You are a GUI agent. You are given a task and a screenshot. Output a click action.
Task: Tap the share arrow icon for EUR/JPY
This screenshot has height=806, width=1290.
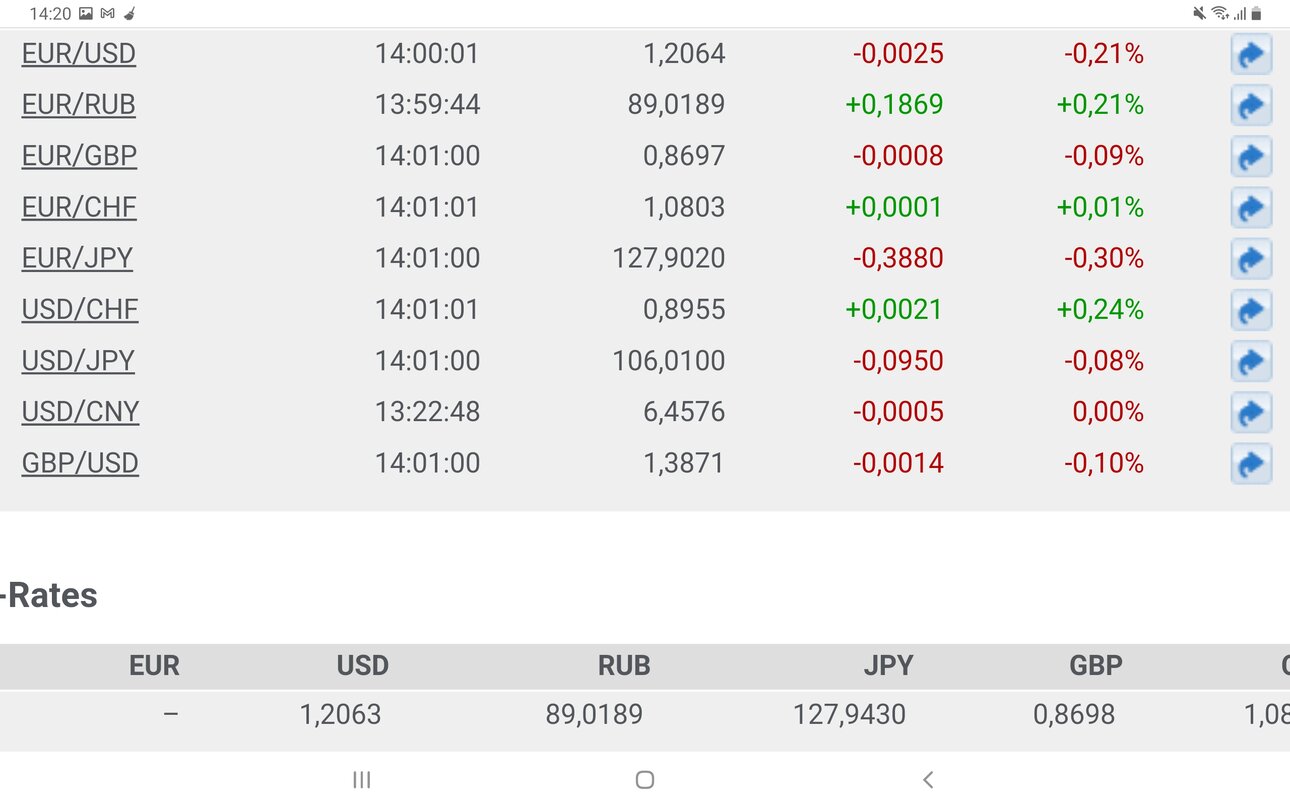coord(1251,259)
